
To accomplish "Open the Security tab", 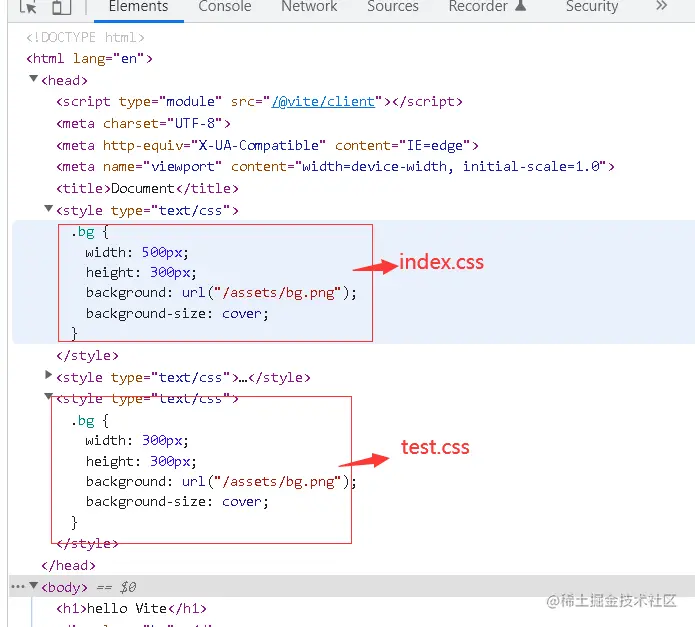I will click(592, 7).
